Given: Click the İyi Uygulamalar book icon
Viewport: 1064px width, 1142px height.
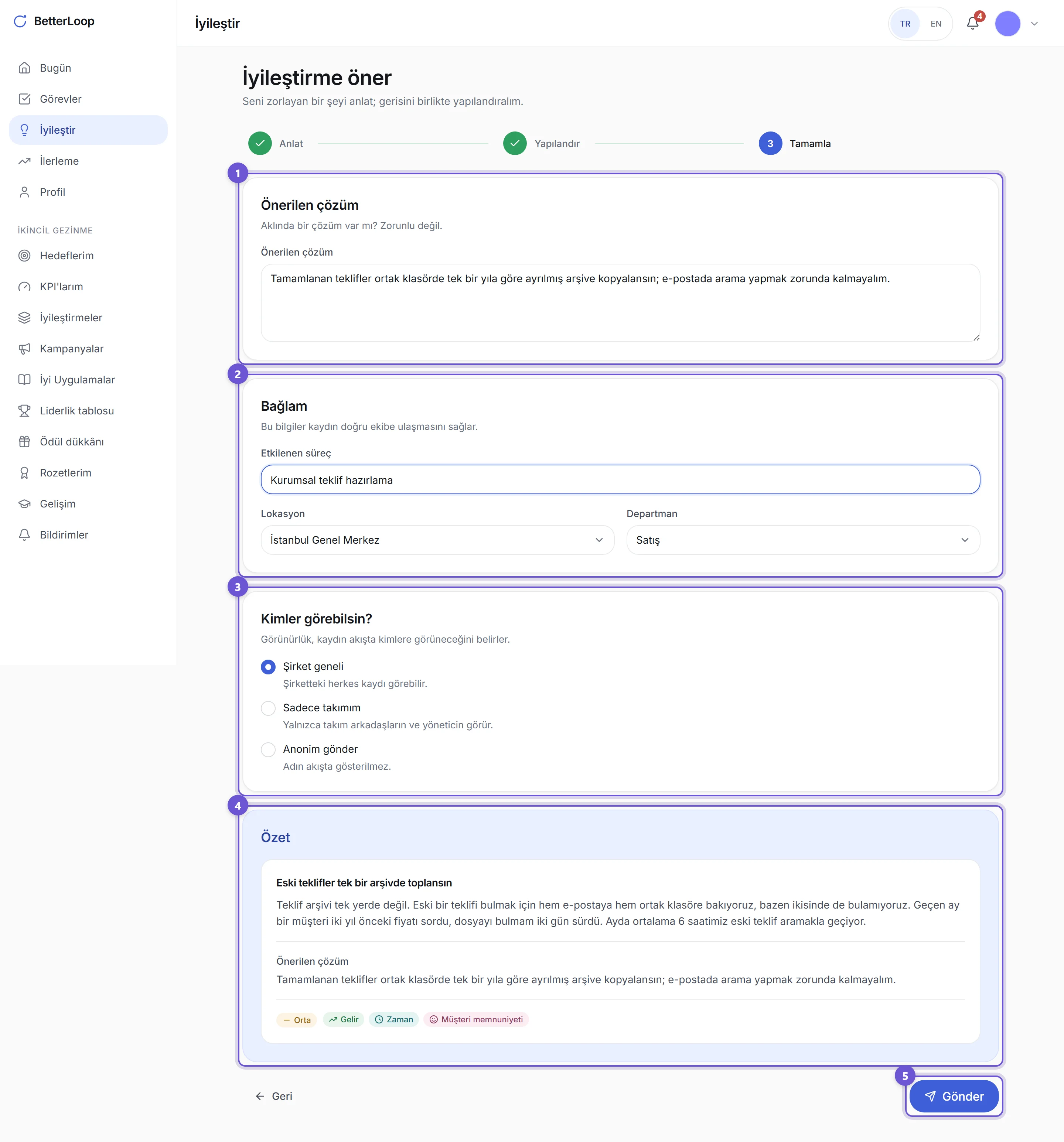Looking at the screenshot, I should click(24, 380).
